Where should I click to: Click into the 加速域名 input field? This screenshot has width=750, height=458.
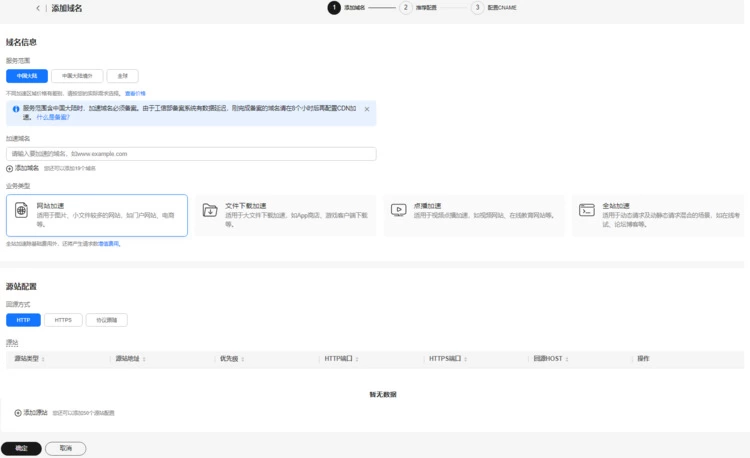tap(191, 154)
